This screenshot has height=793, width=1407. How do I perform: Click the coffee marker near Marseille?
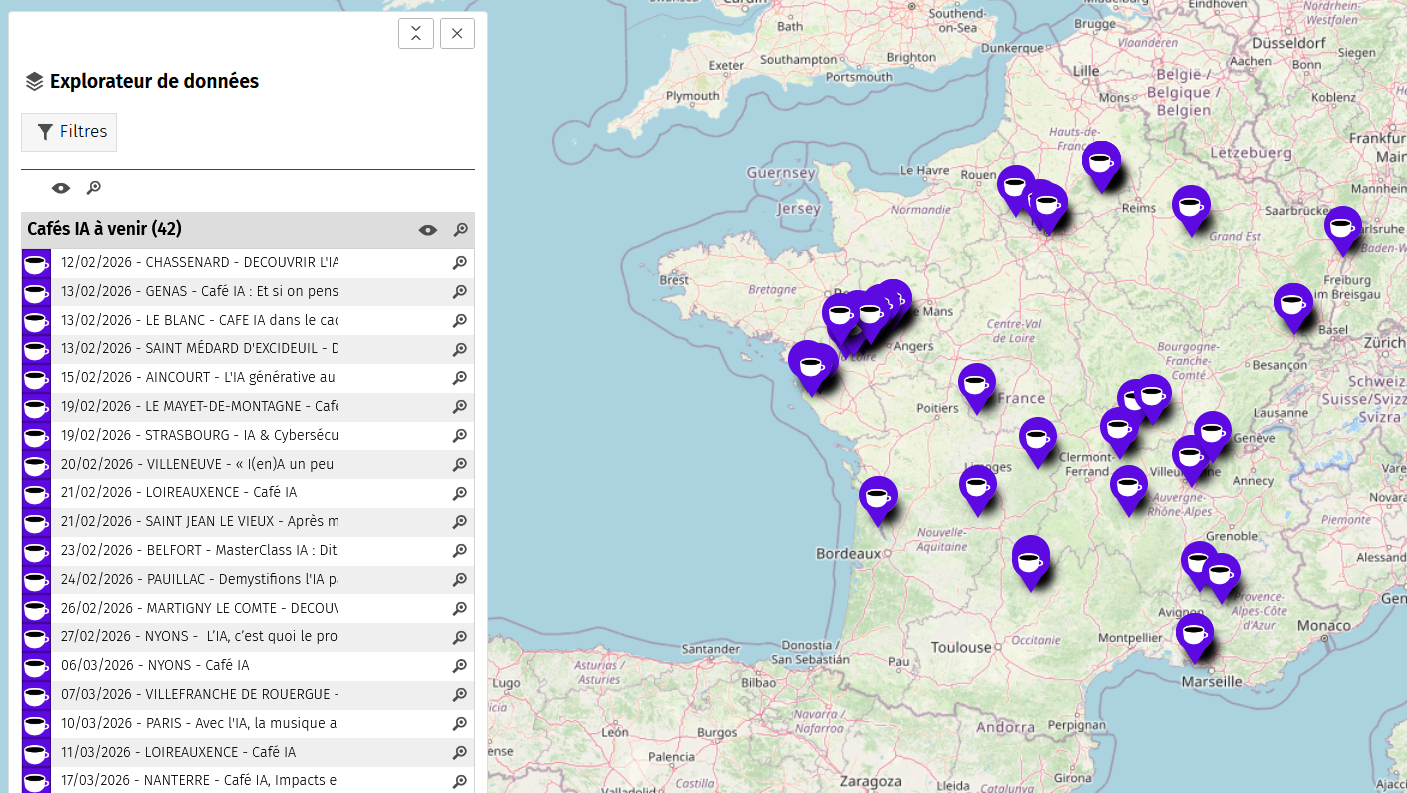coord(1194,634)
